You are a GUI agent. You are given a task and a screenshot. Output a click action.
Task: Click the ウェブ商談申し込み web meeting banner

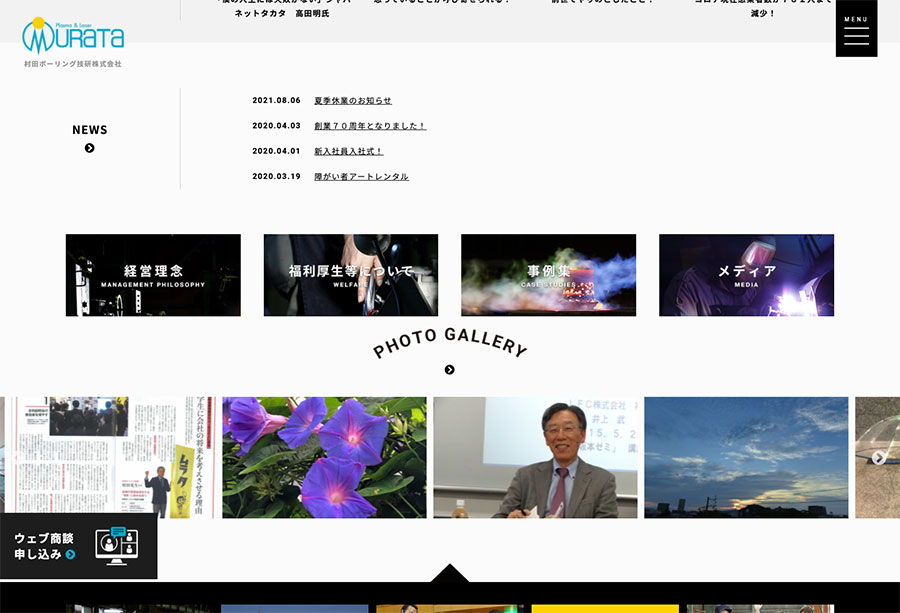point(79,546)
